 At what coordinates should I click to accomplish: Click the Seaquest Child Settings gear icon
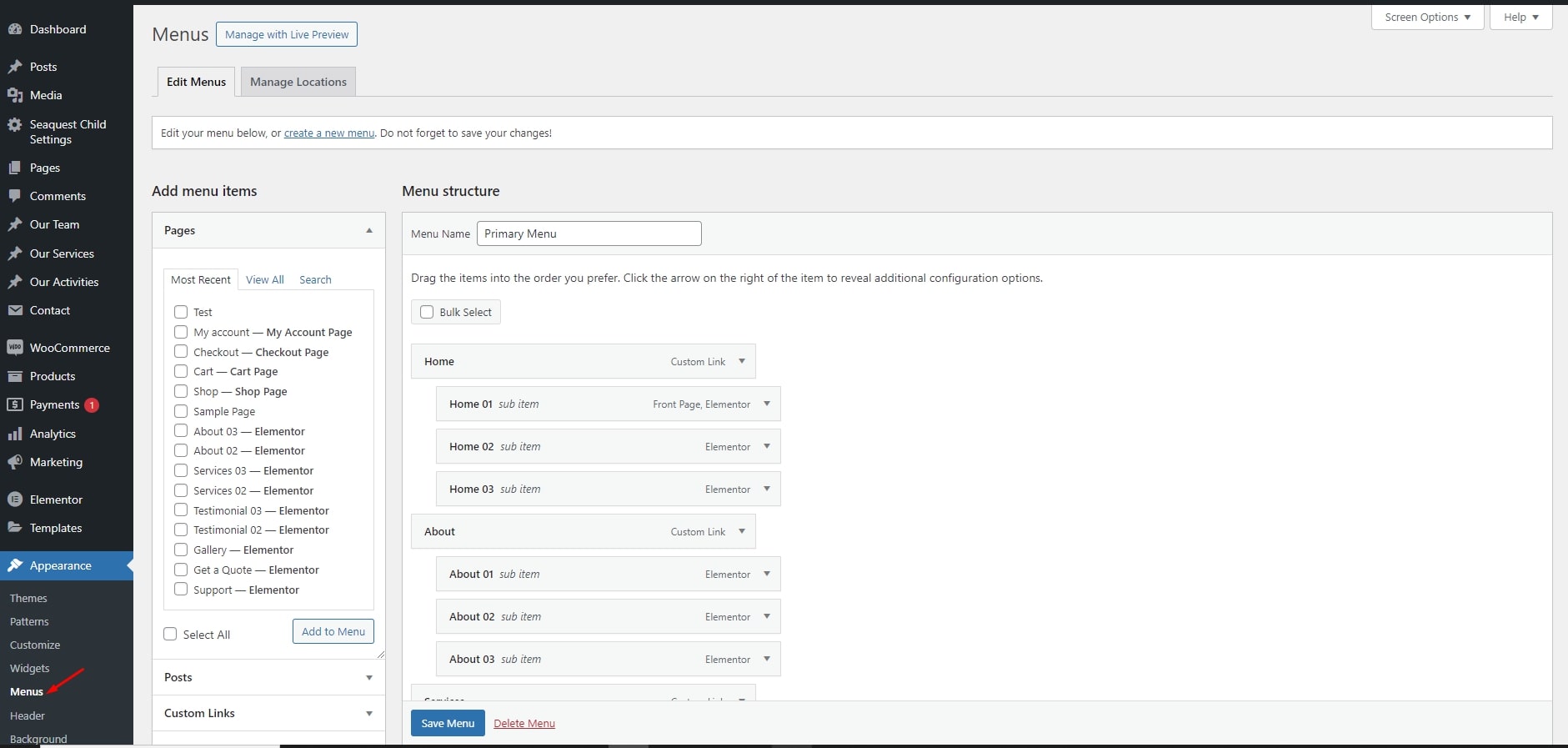[15, 125]
